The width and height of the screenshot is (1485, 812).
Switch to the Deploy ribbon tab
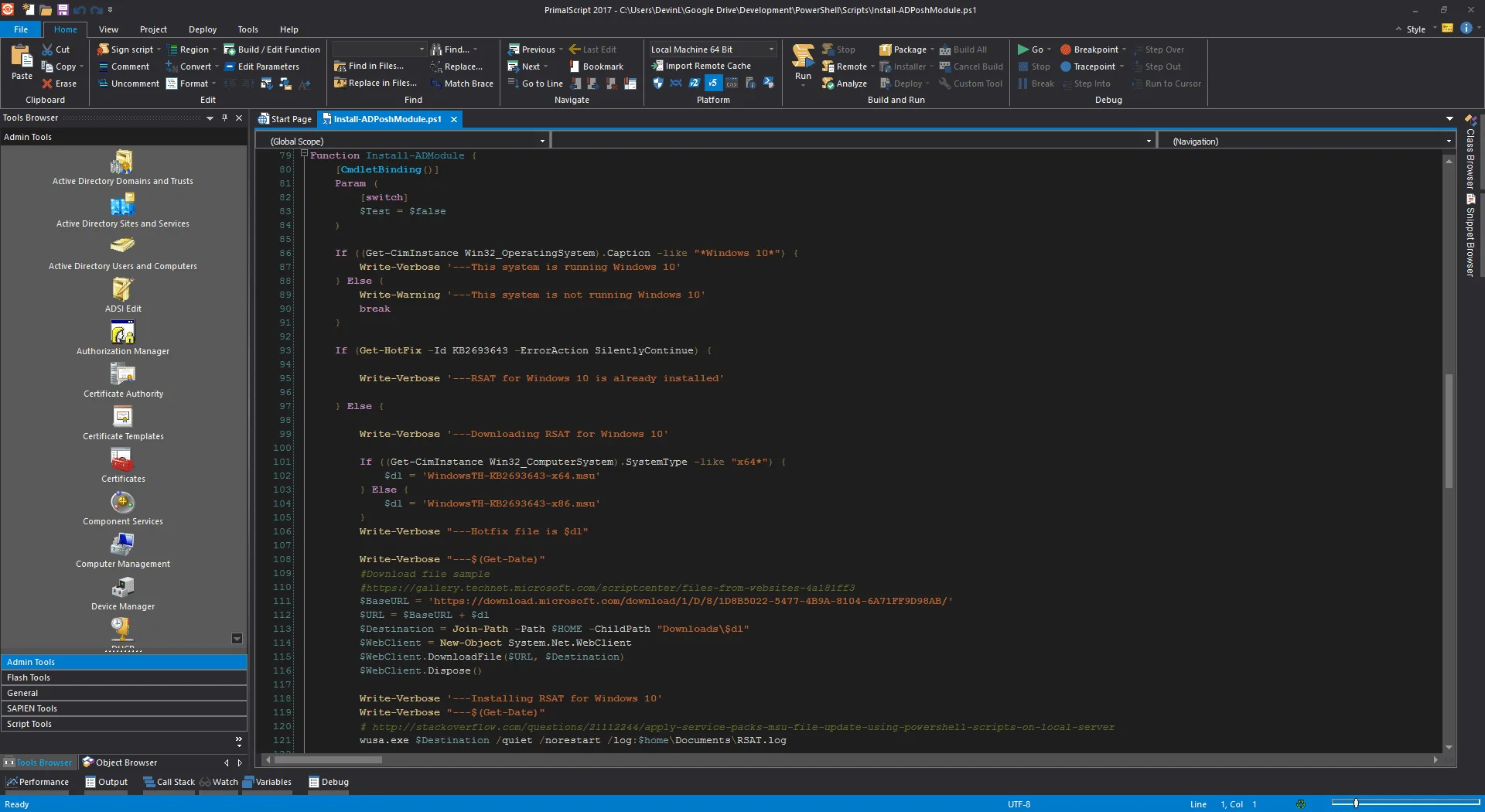(202, 29)
